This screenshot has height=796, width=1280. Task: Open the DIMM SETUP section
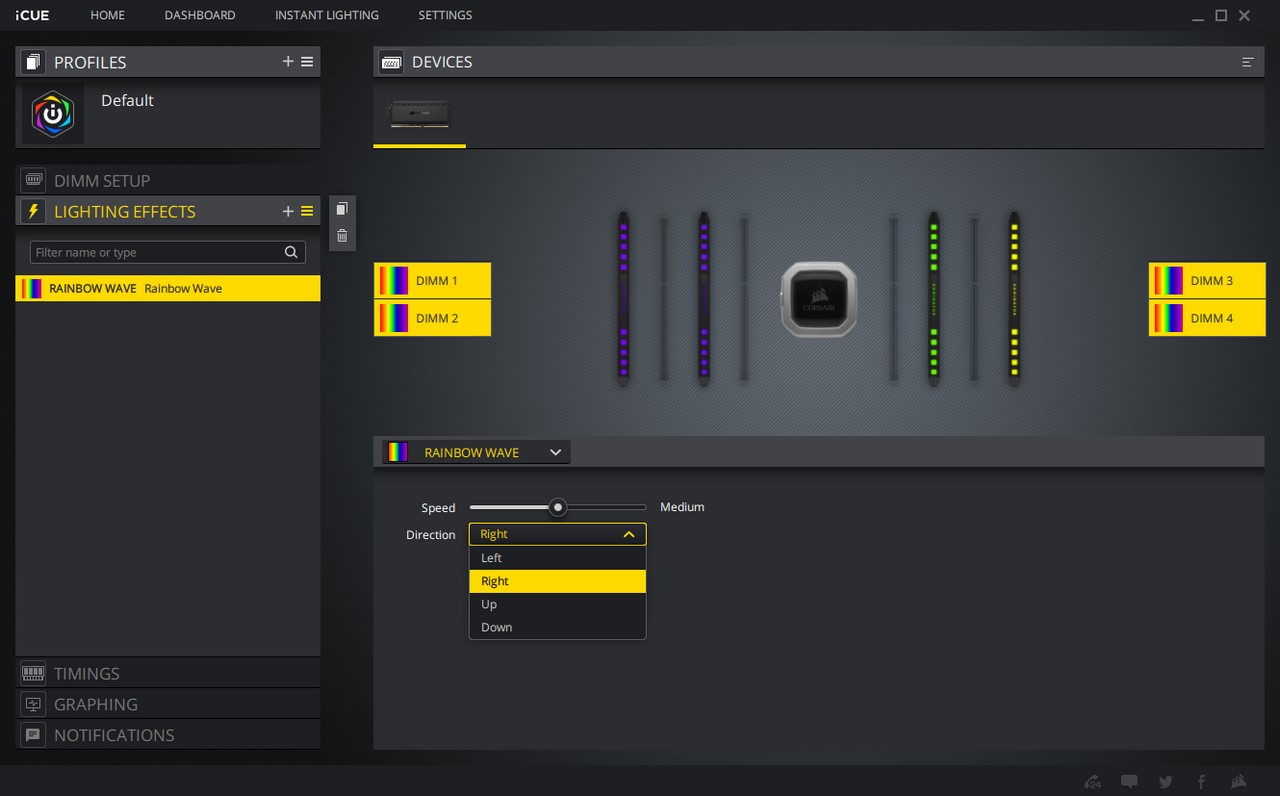pos(168,181)
